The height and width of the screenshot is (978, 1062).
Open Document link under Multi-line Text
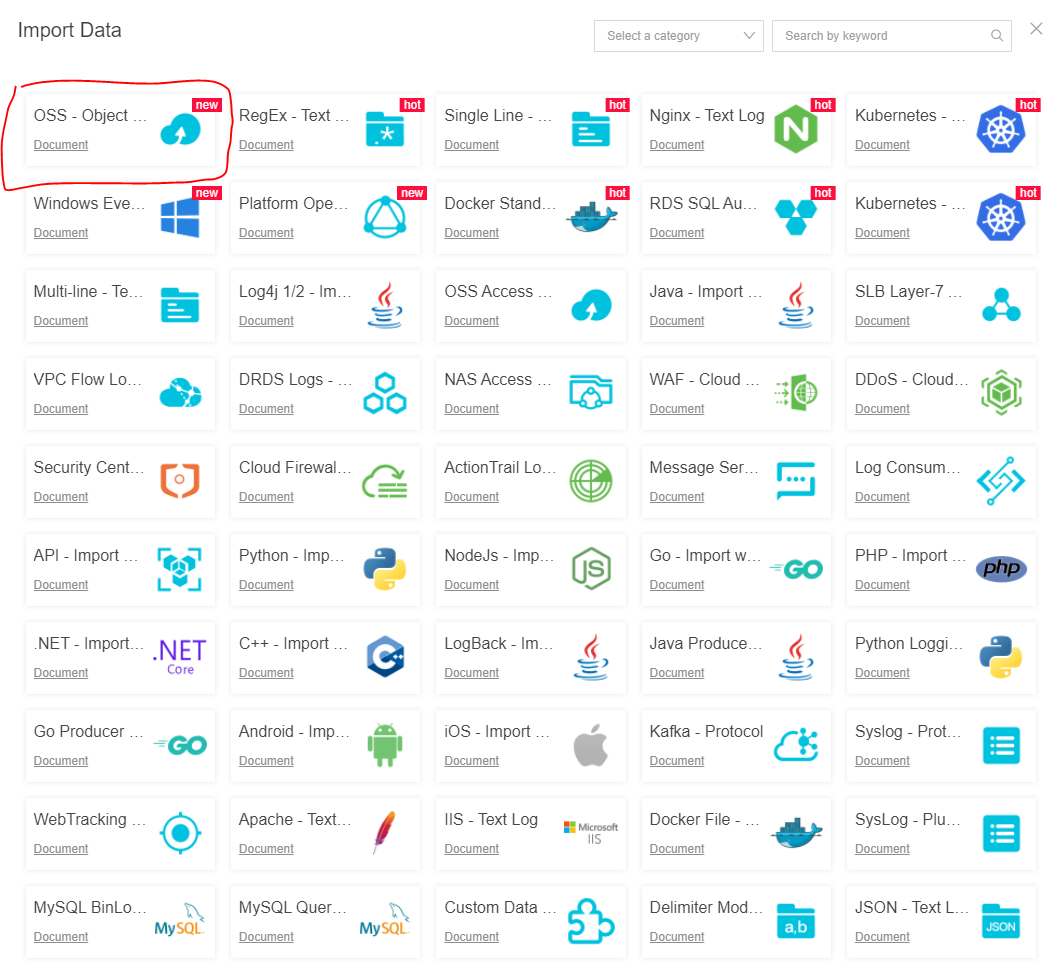pos(61,321)
